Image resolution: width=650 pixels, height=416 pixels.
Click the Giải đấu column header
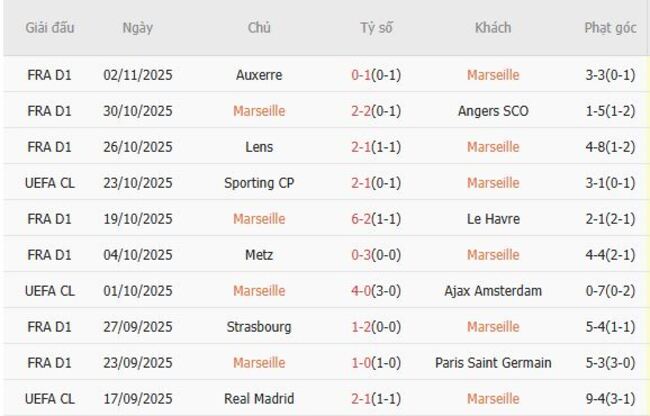click(48, 28)
